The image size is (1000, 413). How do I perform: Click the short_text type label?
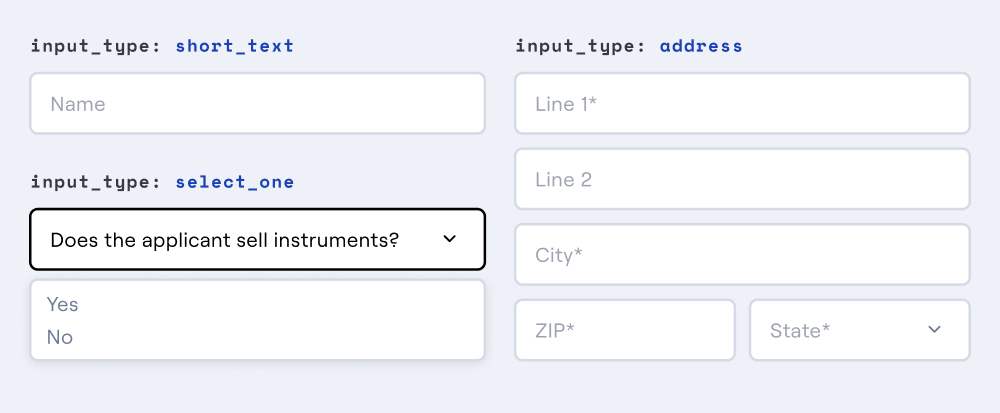click(x=235, y=46)
